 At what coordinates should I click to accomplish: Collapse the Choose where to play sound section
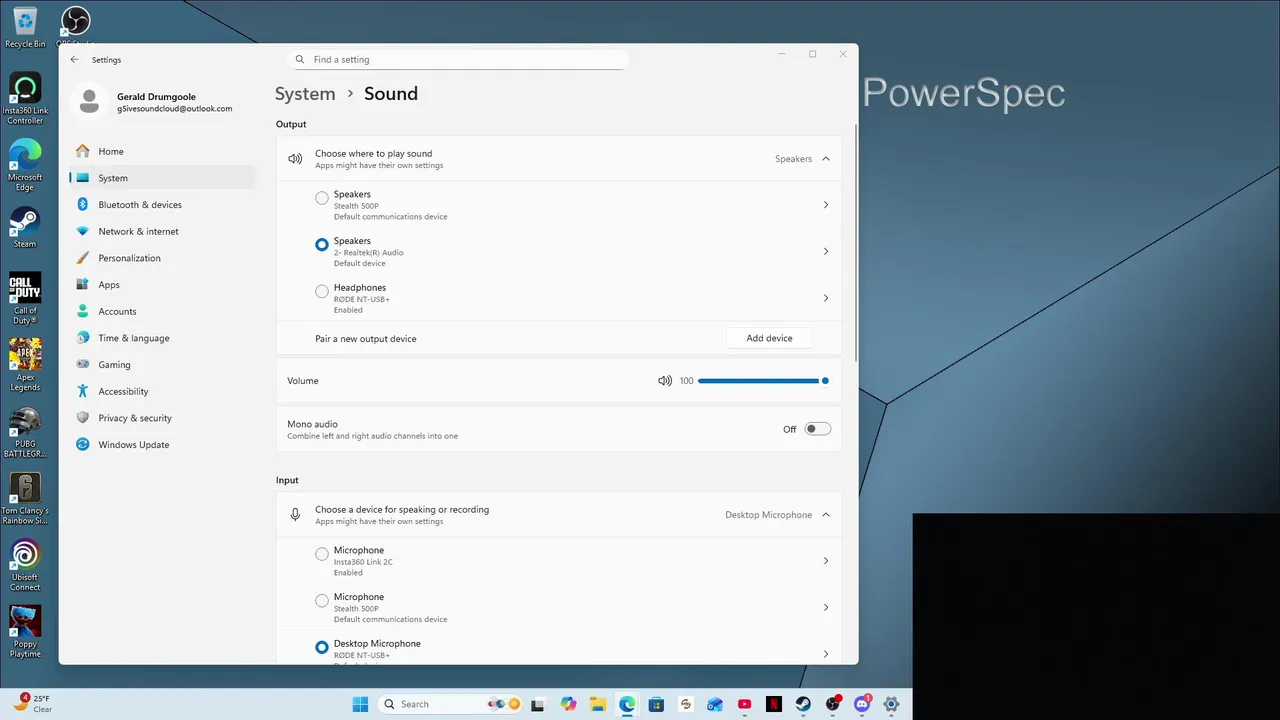[x=826, y=159]
